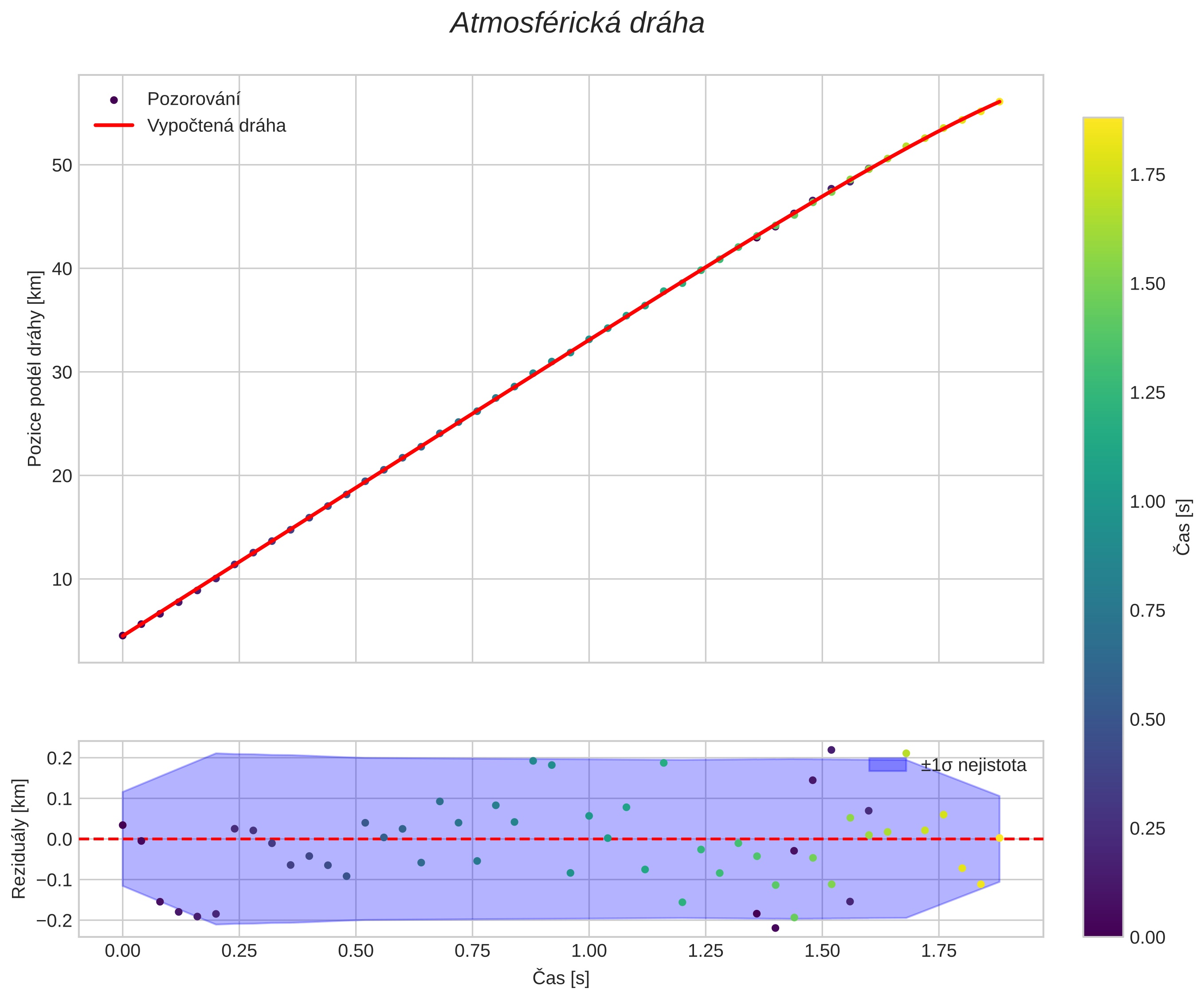Click the blue ±1σ nejistota legend patch
Screen dimensions: 1204x999
(887, 764)
